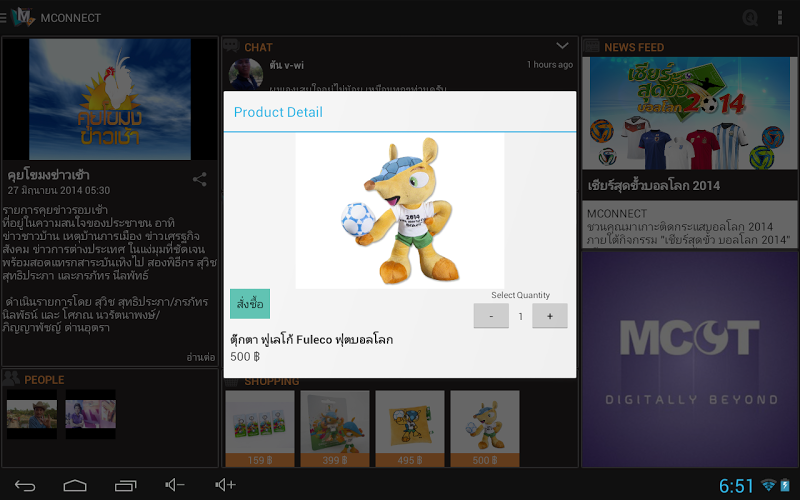Open the เชียร์สุดขั้วบอลโลก 2014 news banner
The height and width of the screenshot is (500, 800).
click(x=689, y=113)
